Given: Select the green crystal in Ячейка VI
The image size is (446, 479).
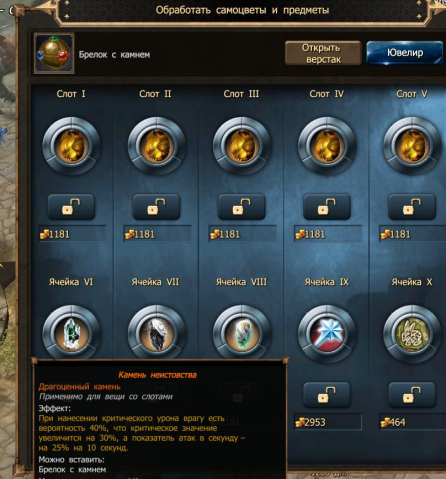Looking at the screenshot, I should pyautogui.click(x=71, y=334).
